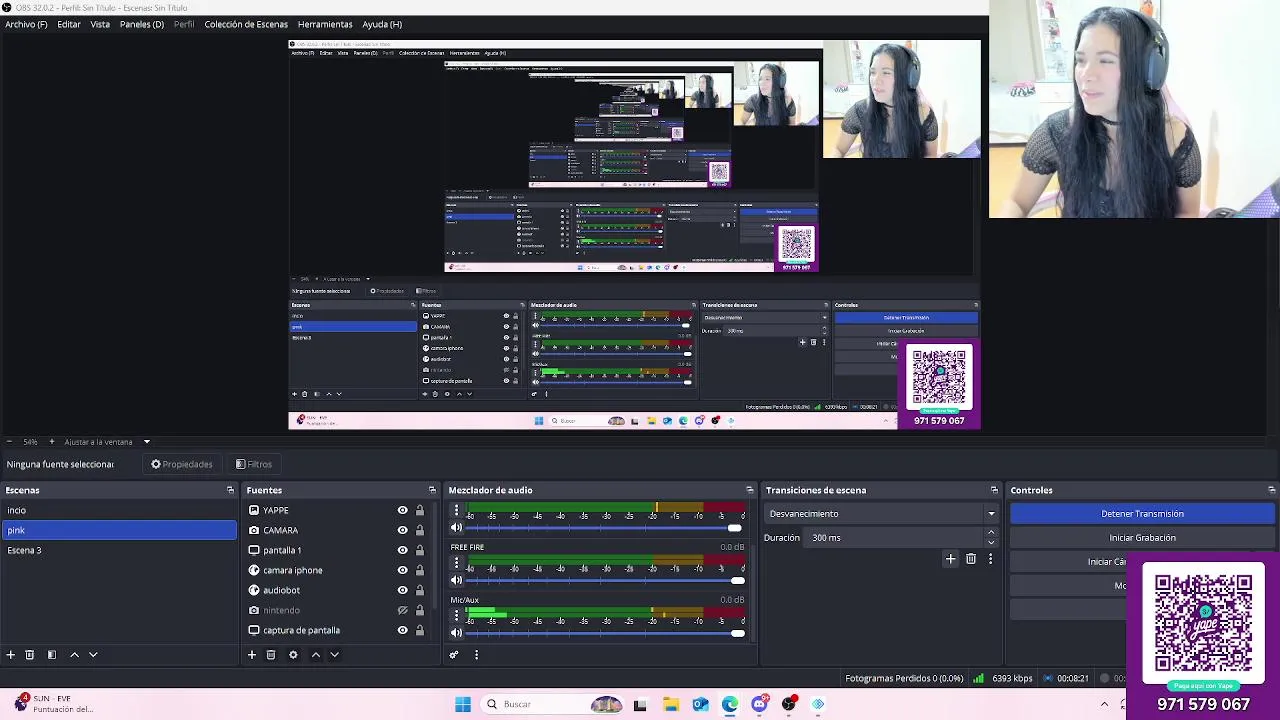Hide the captura de pantalla source
Viewport: 1280px width, 720px height.
[x=403, y=630]
